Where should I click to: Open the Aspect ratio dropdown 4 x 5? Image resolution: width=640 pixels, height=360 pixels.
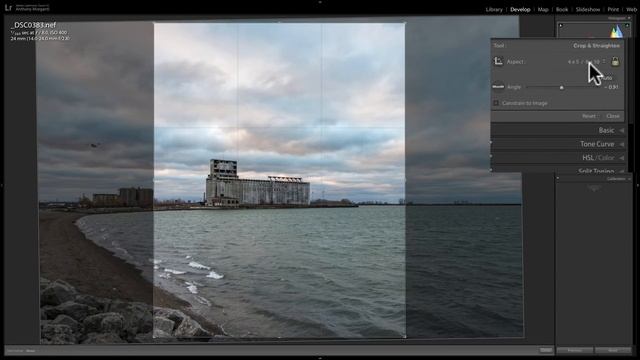[x=586, y=62]
